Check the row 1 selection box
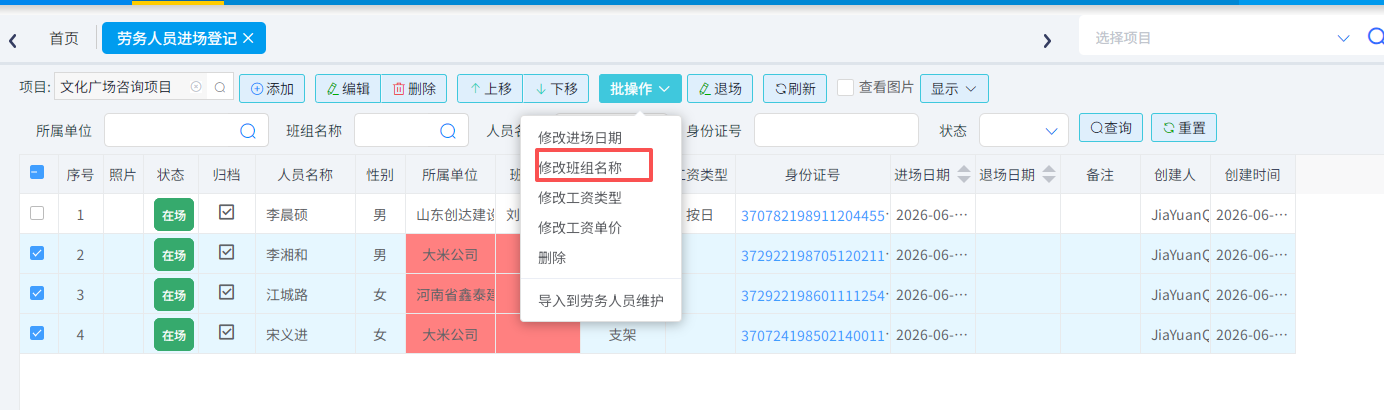The image size is (1384, 410). click(x=37, y=213)
